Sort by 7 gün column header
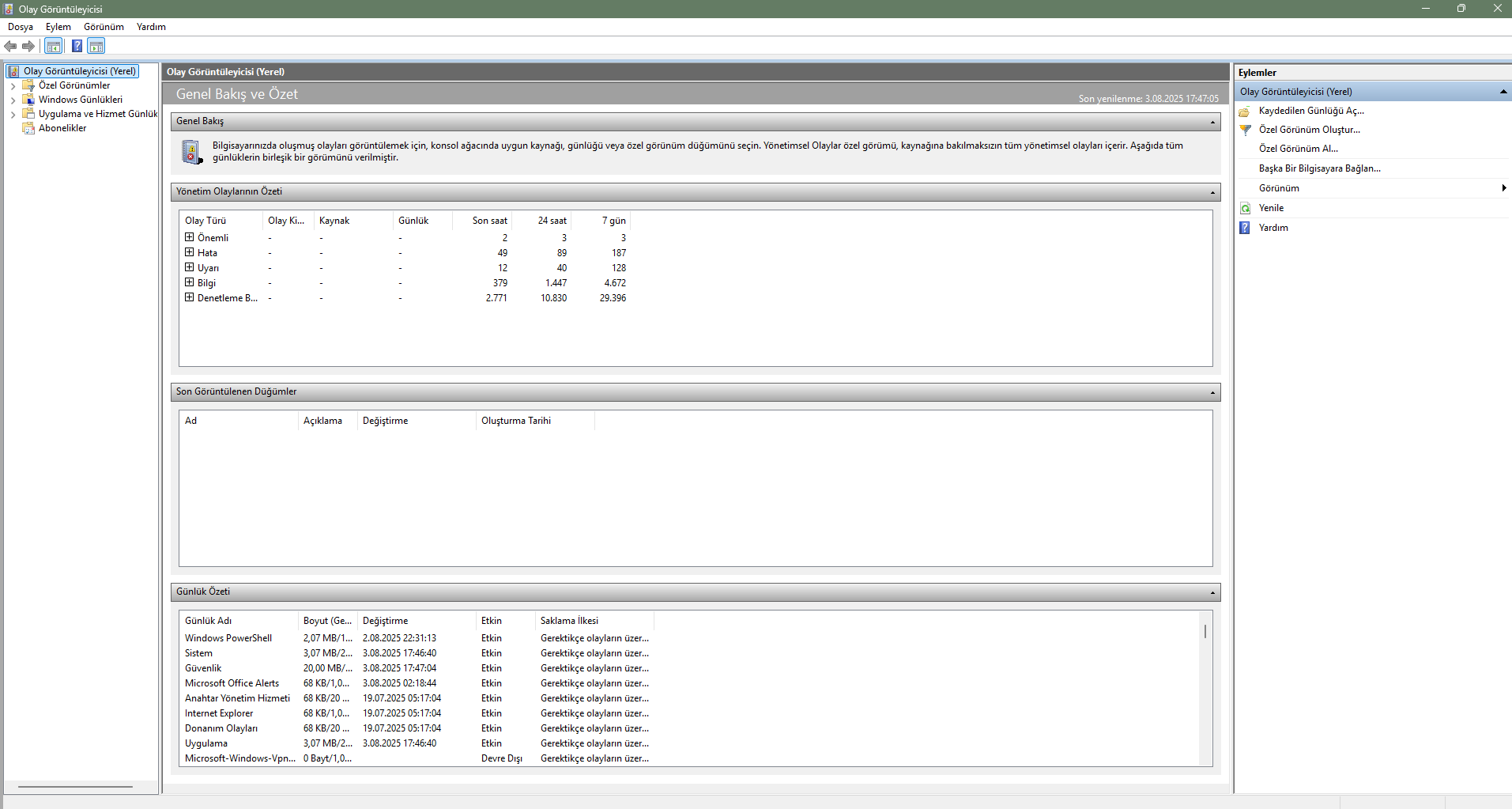Viewport: 1512px width, 809px height. 600,221
